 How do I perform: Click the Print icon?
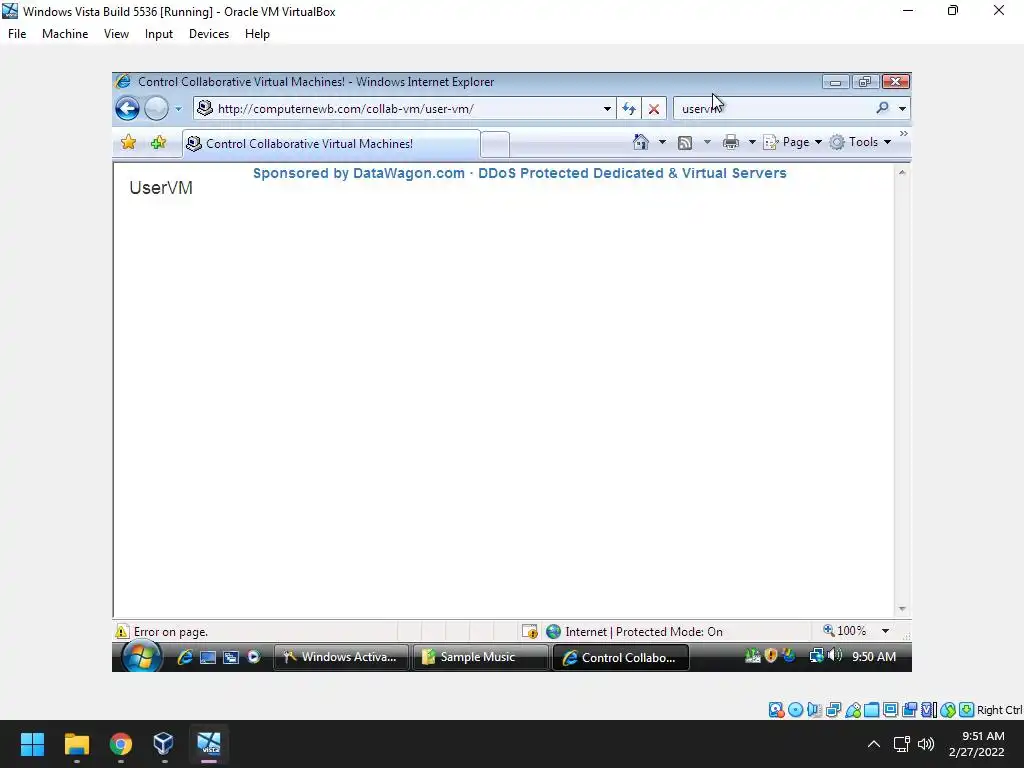point(731,142)
